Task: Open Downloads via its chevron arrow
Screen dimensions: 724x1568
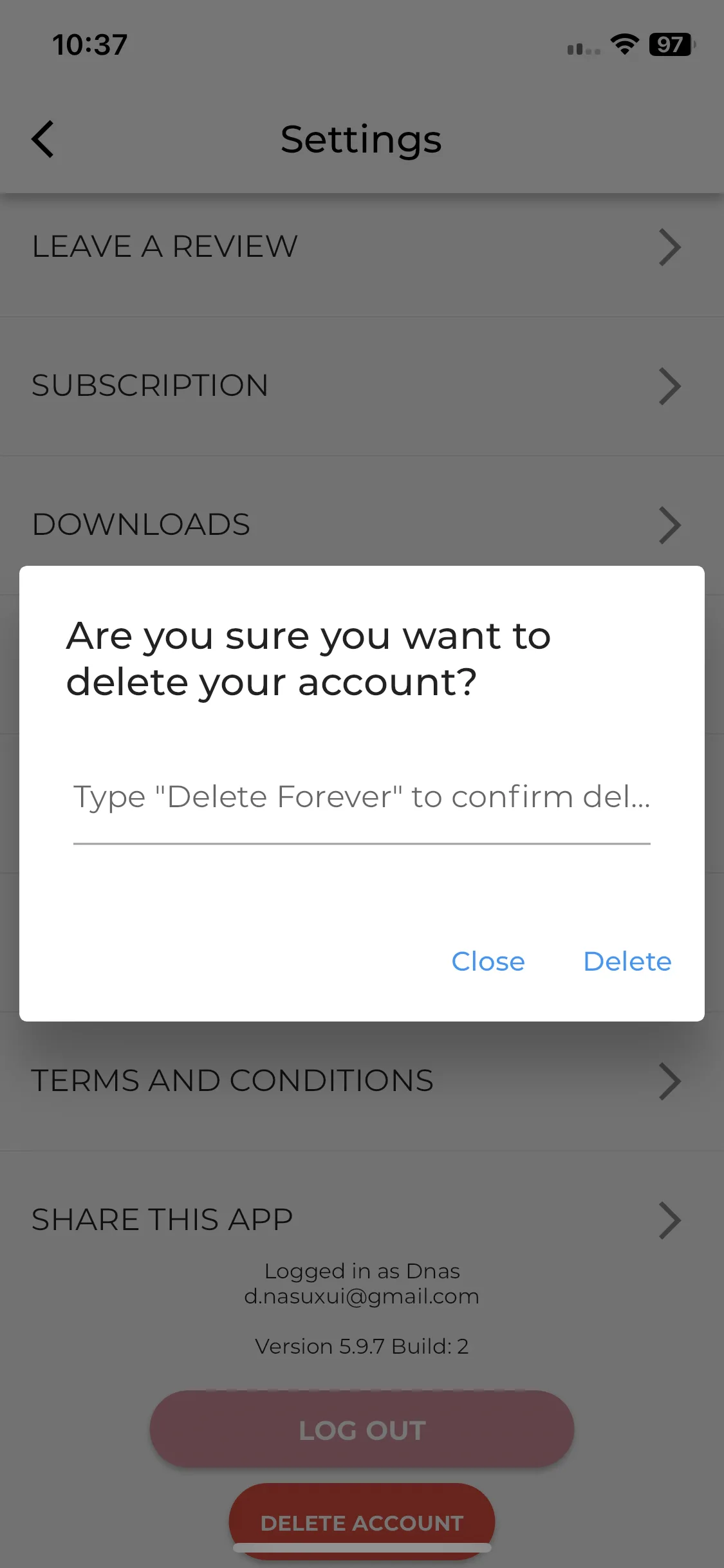Action: tap(669, 525)
